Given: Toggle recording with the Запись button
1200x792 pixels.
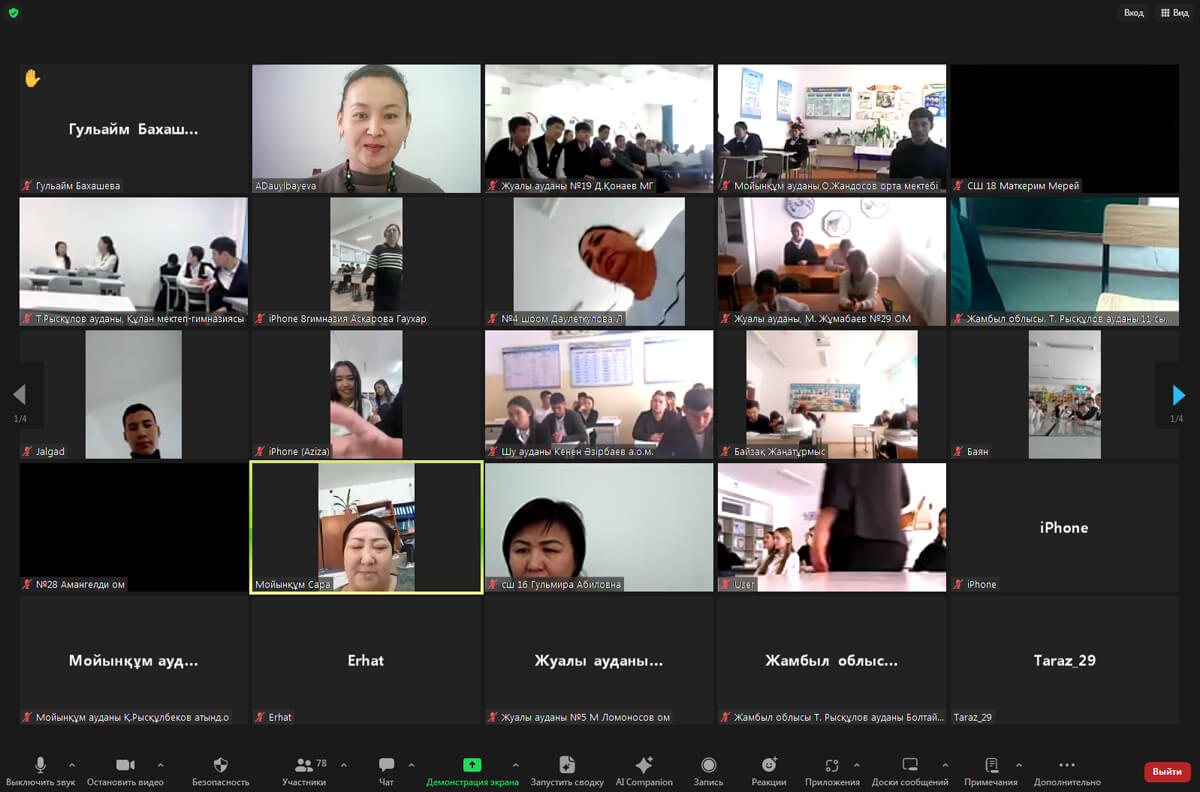Looking at the screenshot, I should point(708,765).
